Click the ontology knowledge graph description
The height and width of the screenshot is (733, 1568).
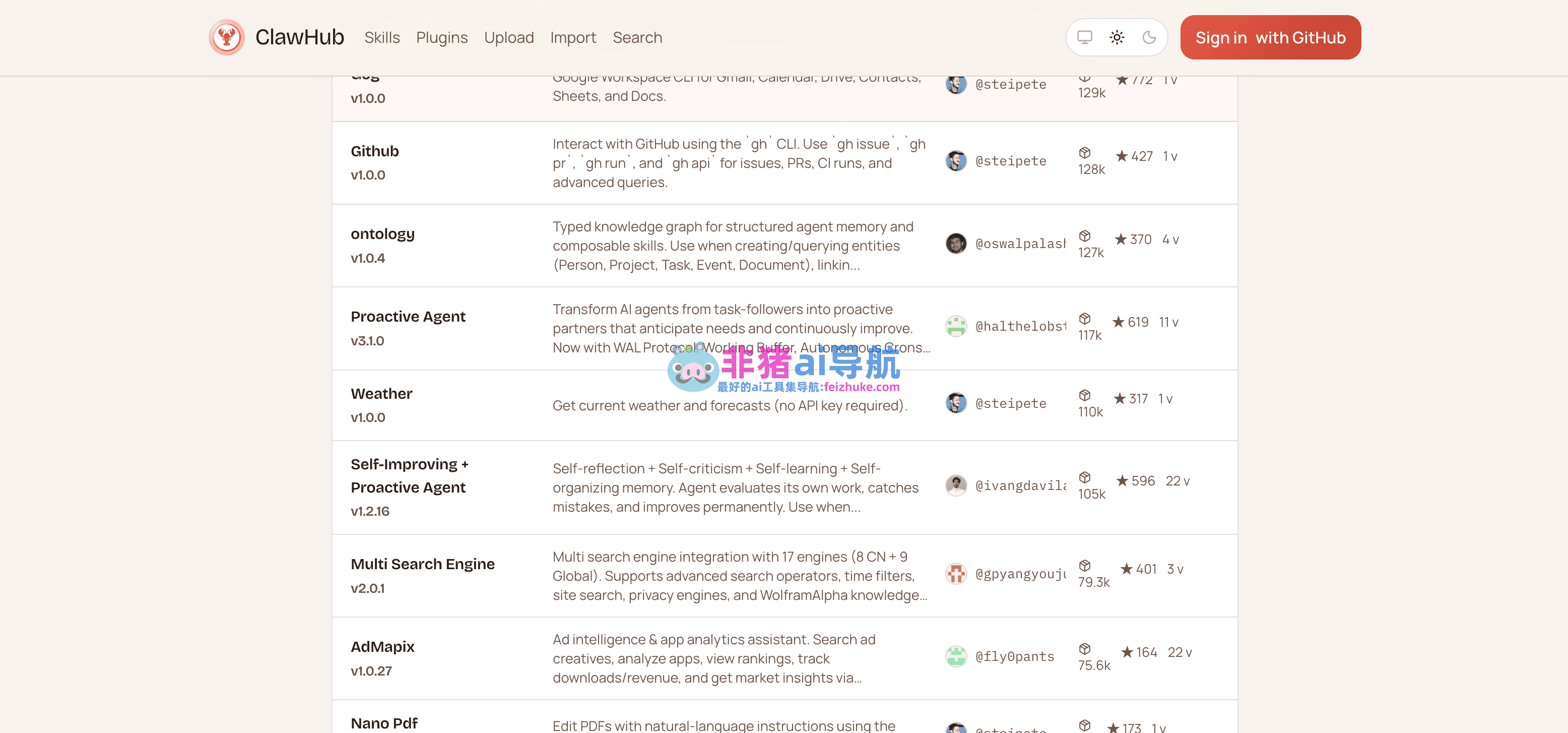[733, 246]
